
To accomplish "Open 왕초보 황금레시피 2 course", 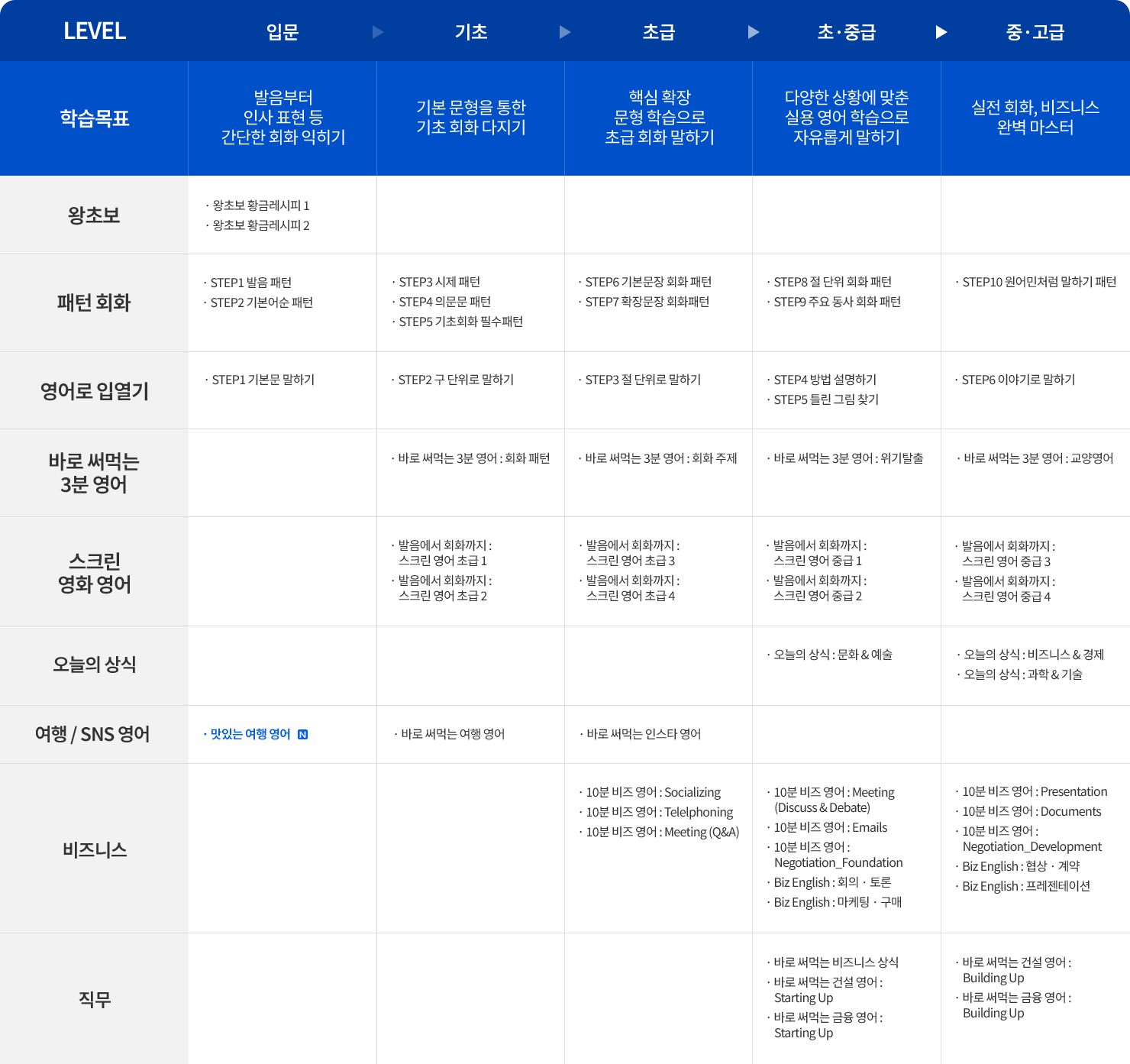I will point(261,225).
